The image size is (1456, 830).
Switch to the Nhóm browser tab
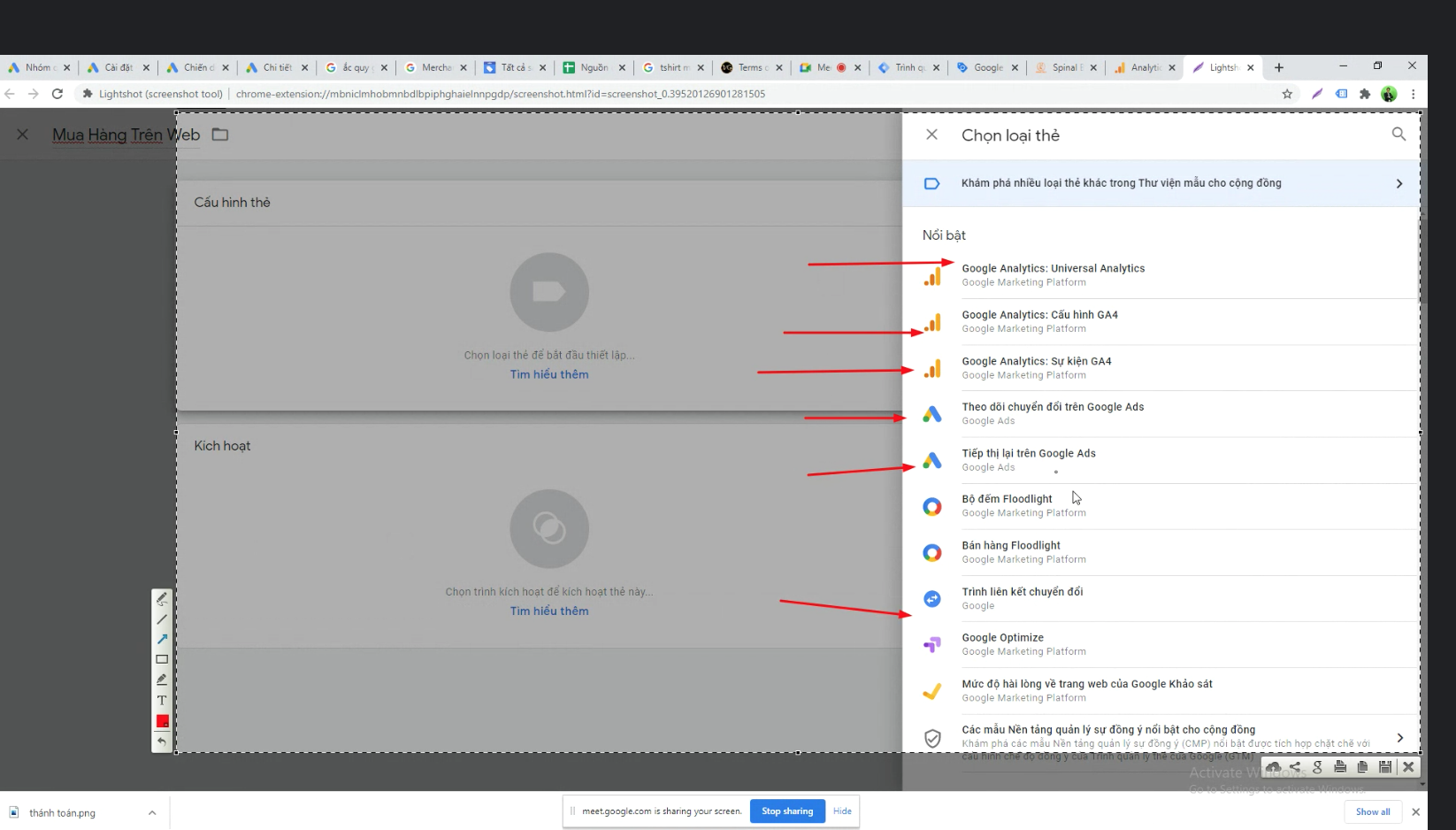[x=39, y=67]
